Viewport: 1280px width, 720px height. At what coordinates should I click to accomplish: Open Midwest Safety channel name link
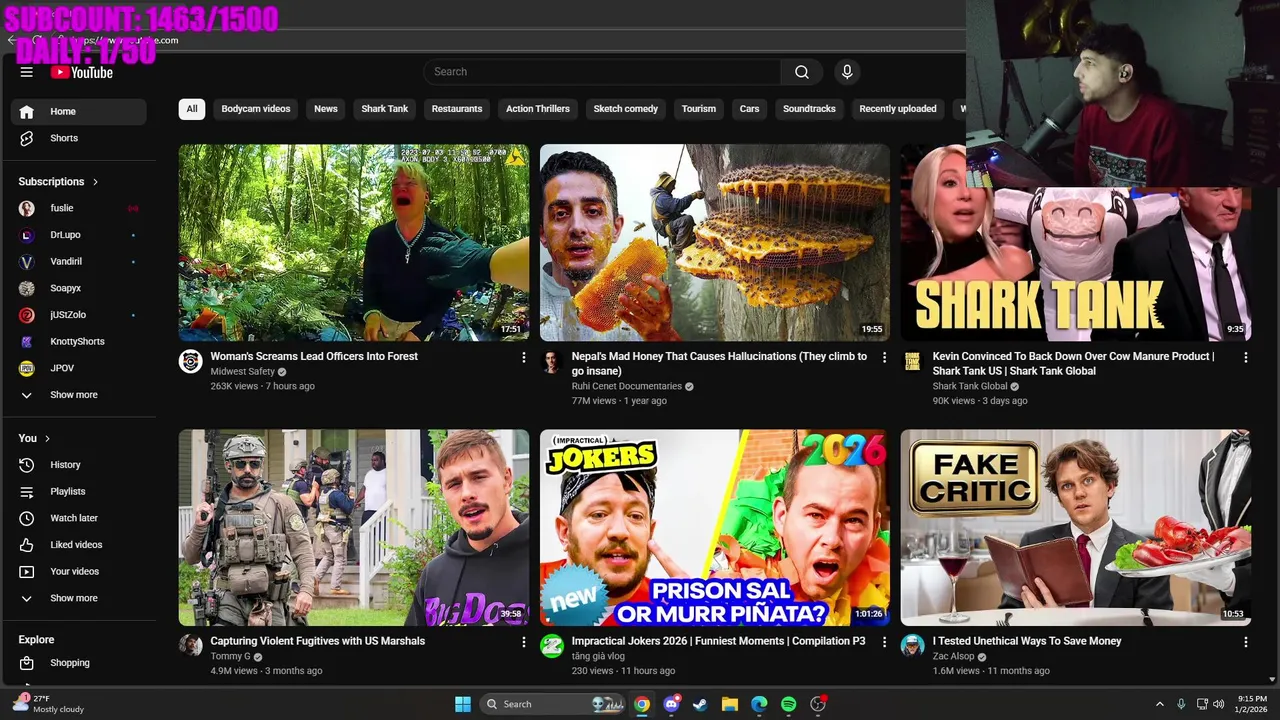tap(243, 371)
